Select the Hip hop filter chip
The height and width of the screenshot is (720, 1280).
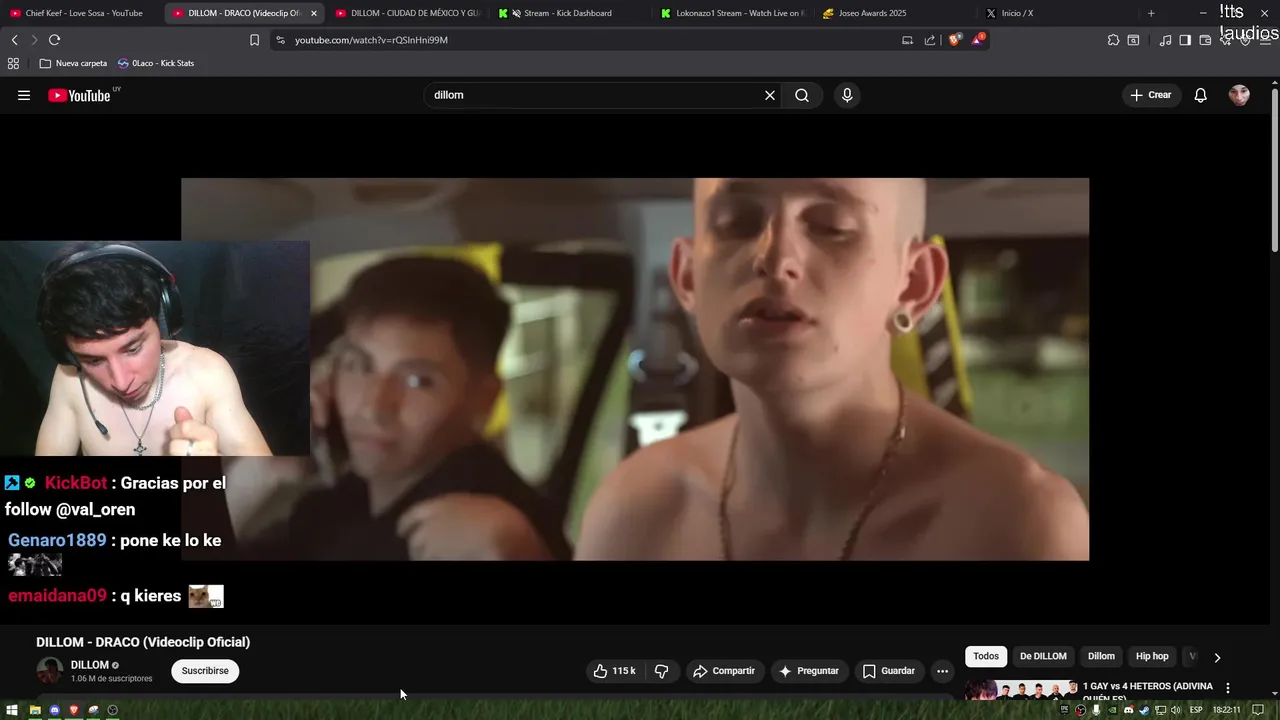tap(1152, 656)
